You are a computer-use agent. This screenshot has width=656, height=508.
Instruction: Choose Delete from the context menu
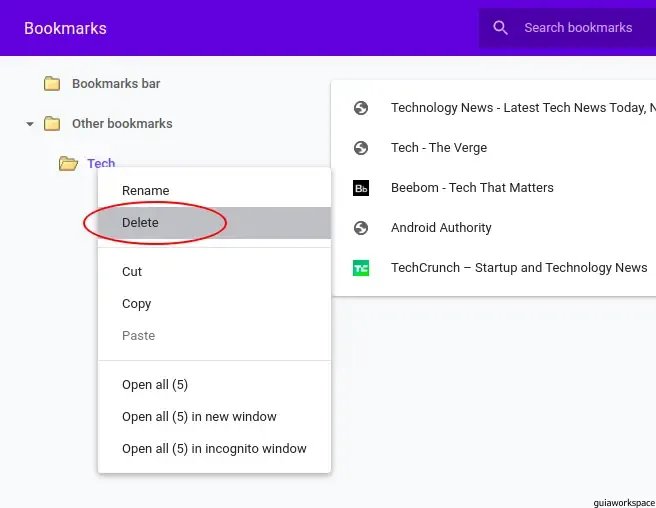(214, 223)
